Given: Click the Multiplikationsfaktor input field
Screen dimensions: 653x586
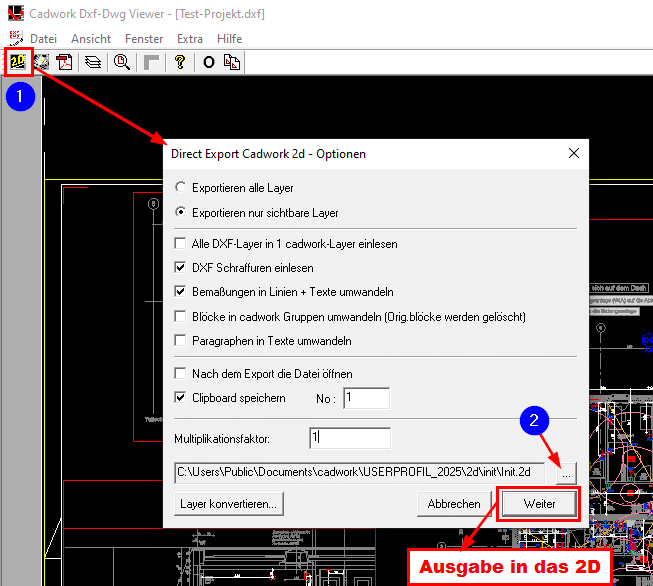Looking at the screenshot, I should point(350,438).
